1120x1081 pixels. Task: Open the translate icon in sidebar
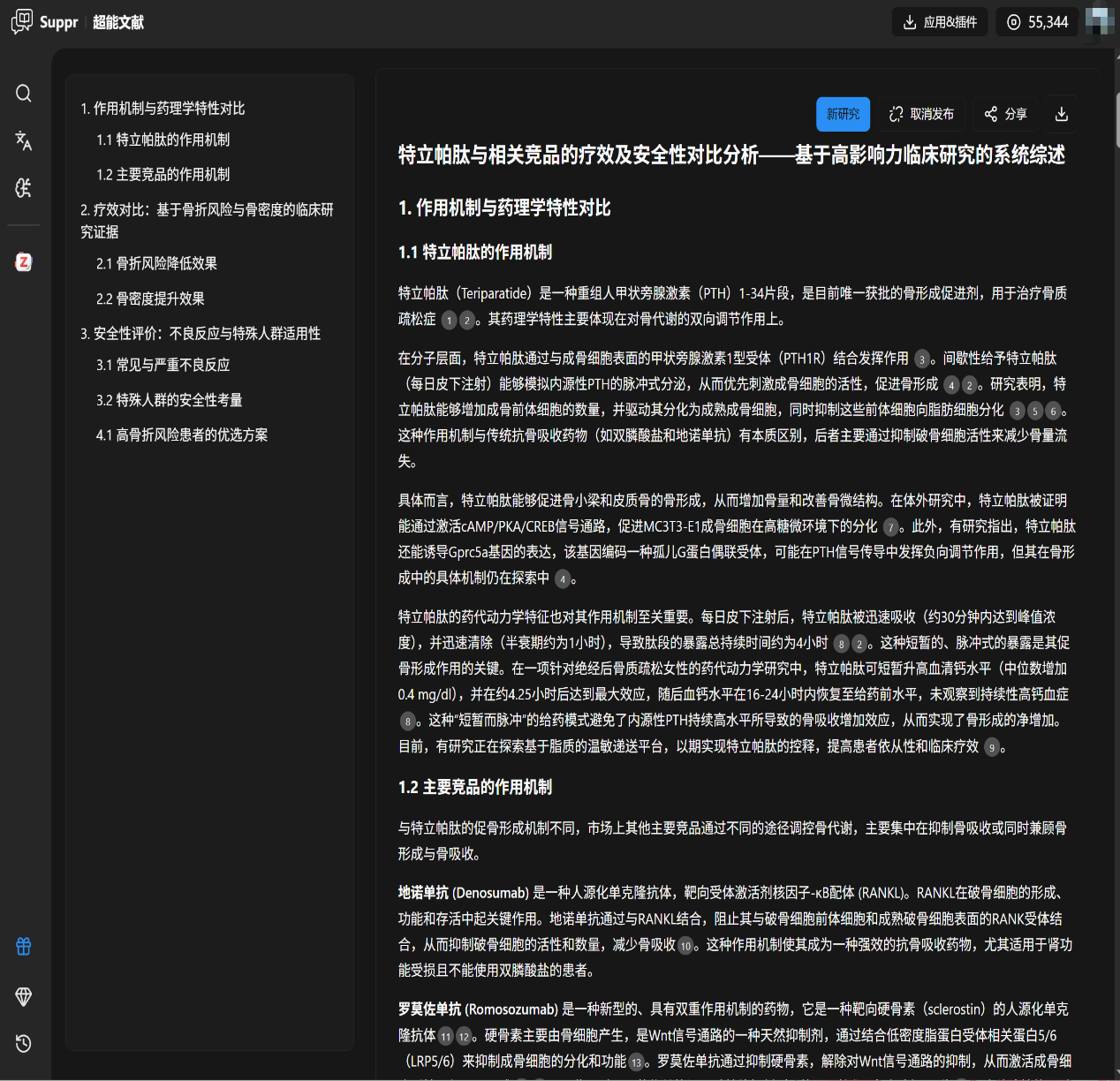tap(24, 140)
